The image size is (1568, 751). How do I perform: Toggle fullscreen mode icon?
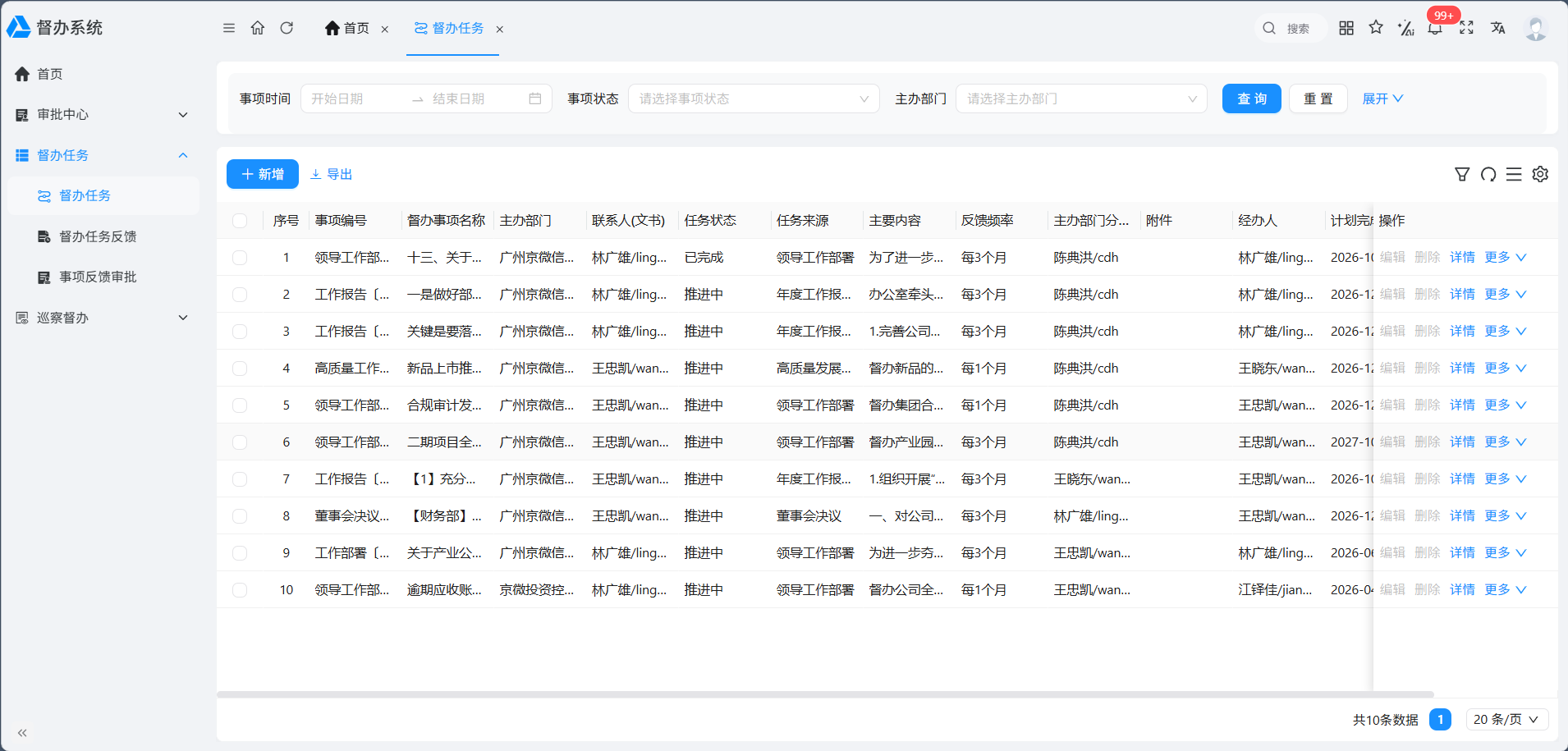[x=1466, y=28]
